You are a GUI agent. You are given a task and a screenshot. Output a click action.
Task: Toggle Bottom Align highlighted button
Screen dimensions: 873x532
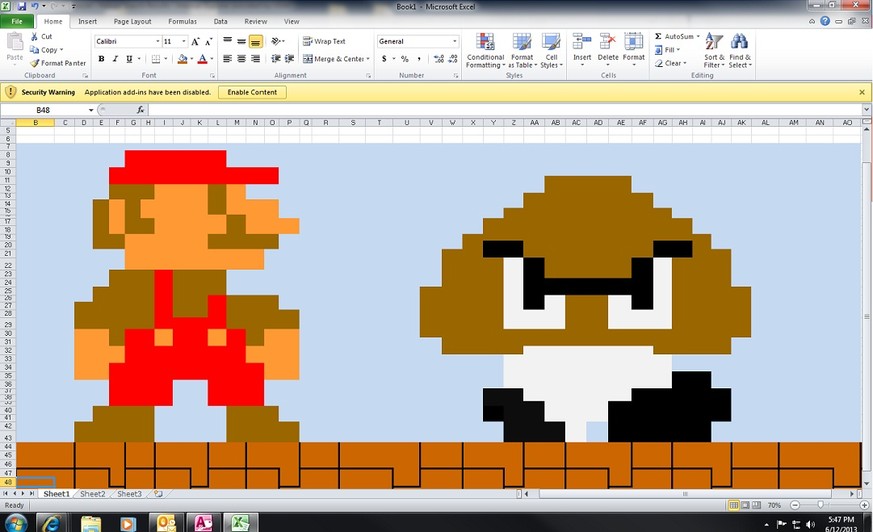256,42
